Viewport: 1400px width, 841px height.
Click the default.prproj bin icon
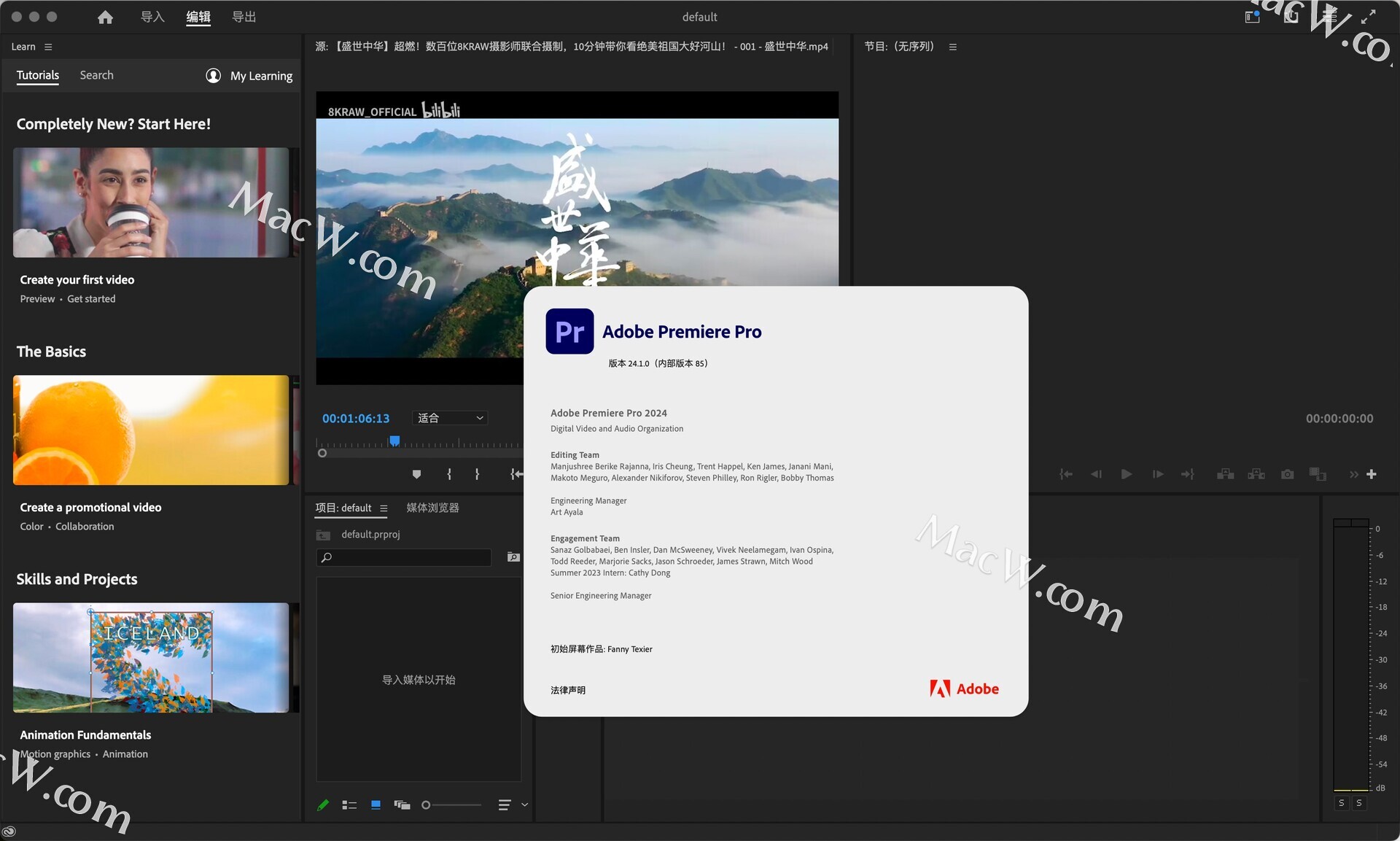coord(323,535)
